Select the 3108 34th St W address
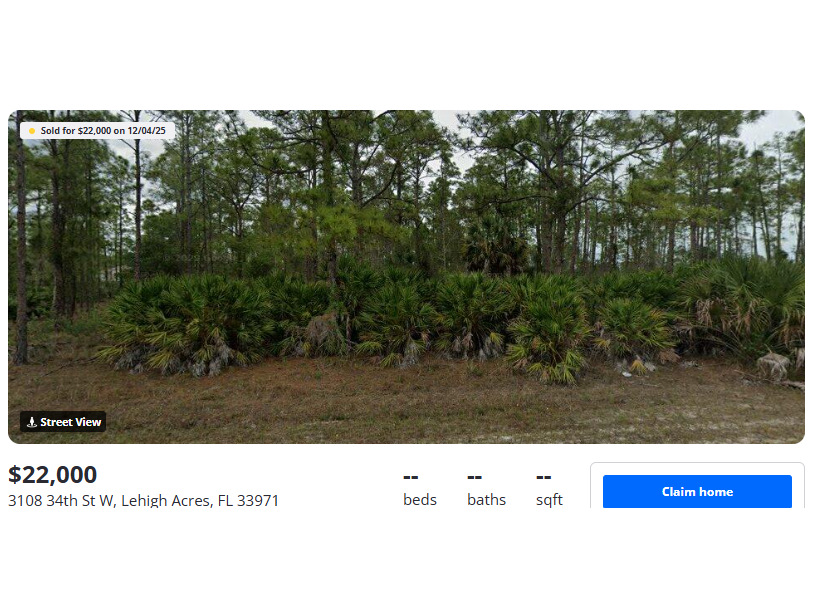The width and height of the screenshot is (814, 611). click(61, 500)
